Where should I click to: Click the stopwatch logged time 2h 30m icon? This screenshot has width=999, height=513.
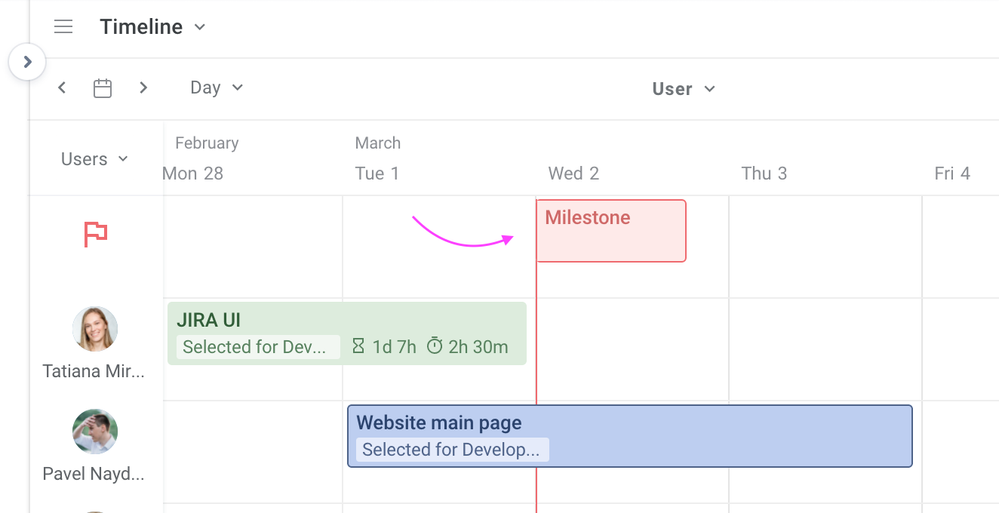pos(435,346)
